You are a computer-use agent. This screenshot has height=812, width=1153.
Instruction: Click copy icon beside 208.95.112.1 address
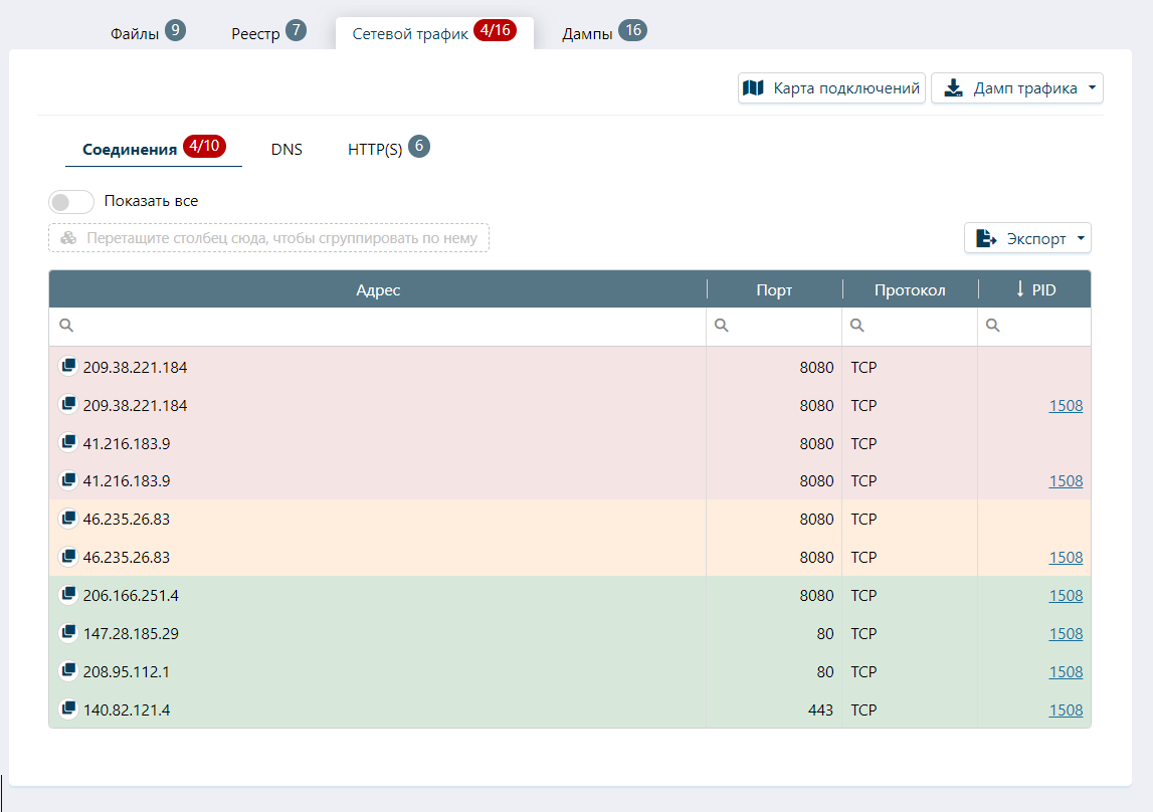[x=68, y=671]
